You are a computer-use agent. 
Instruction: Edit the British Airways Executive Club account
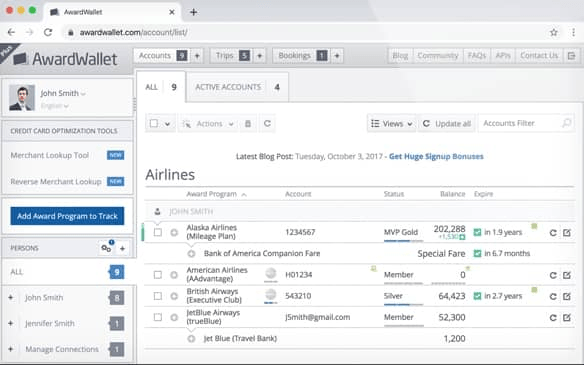point(567,296)
